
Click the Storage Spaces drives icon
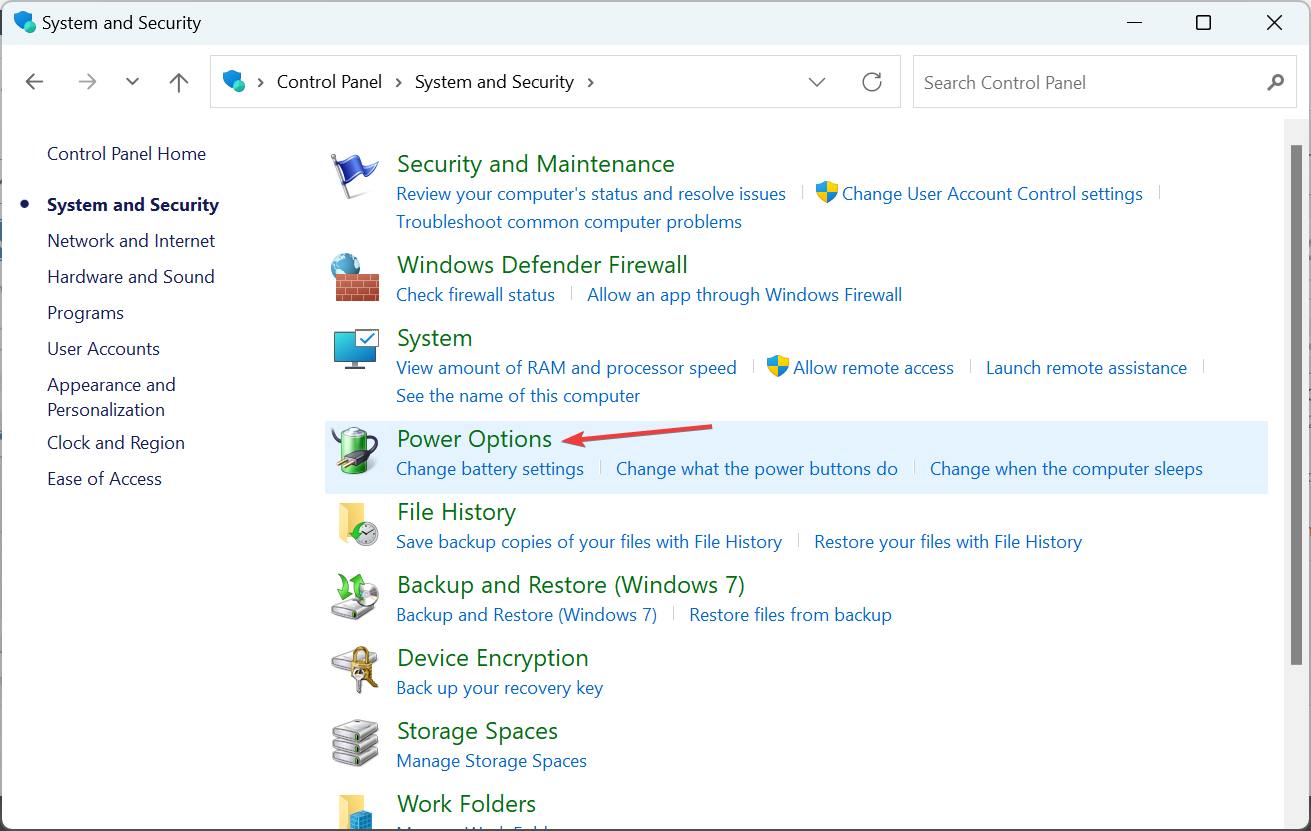click(355, 743)
